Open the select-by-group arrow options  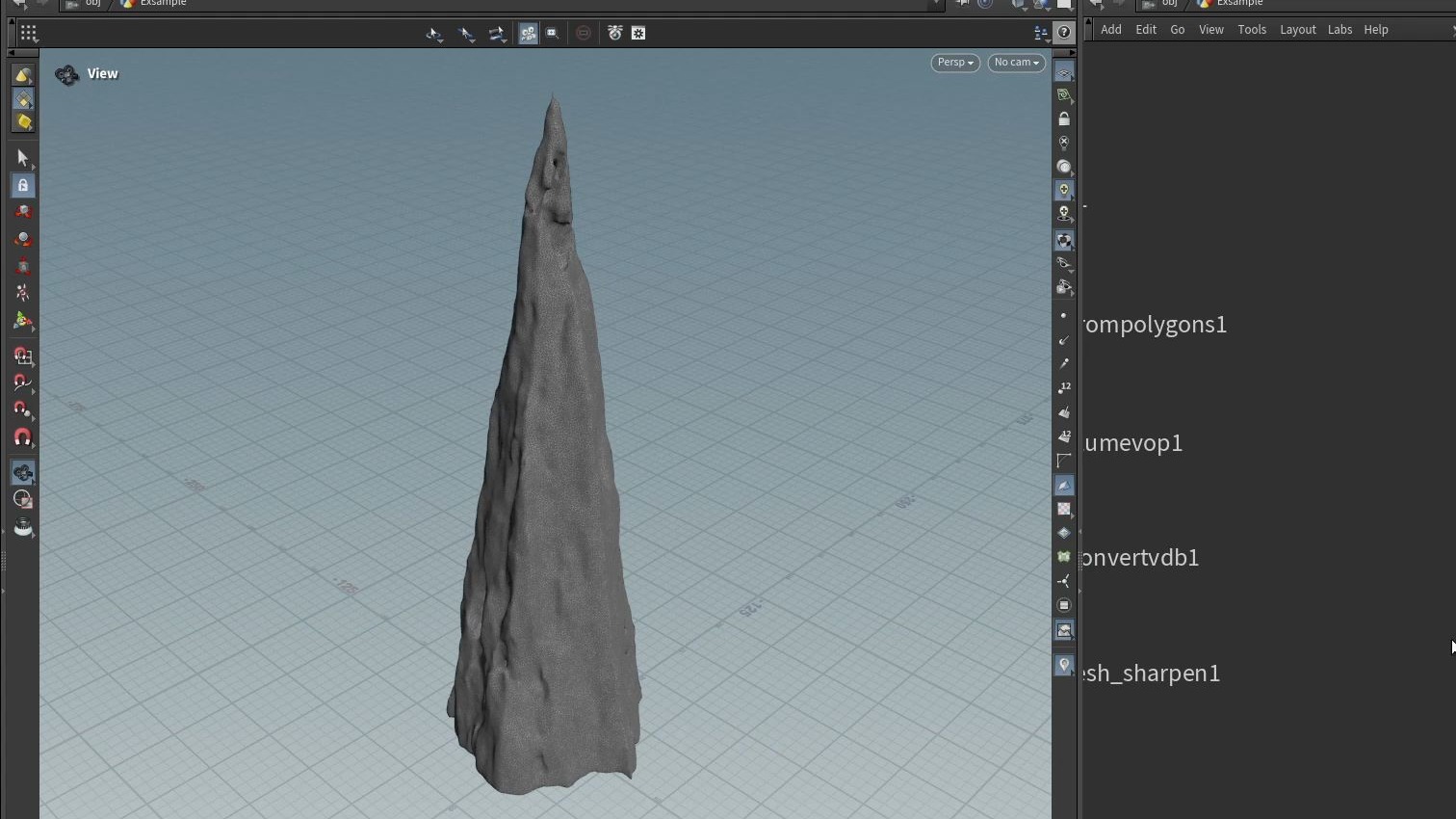[434, 34]
